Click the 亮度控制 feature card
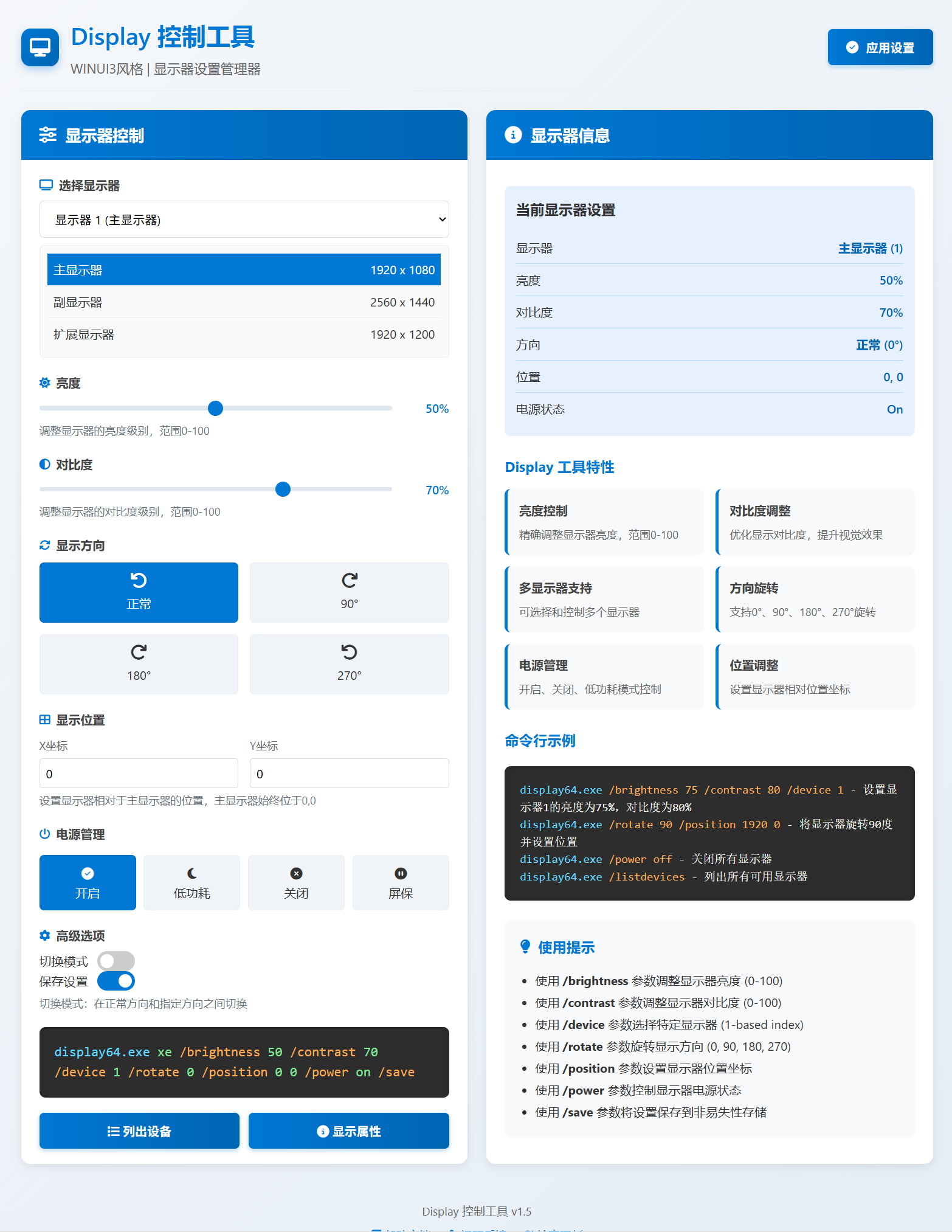952x1232 pixels. point(604,522)
